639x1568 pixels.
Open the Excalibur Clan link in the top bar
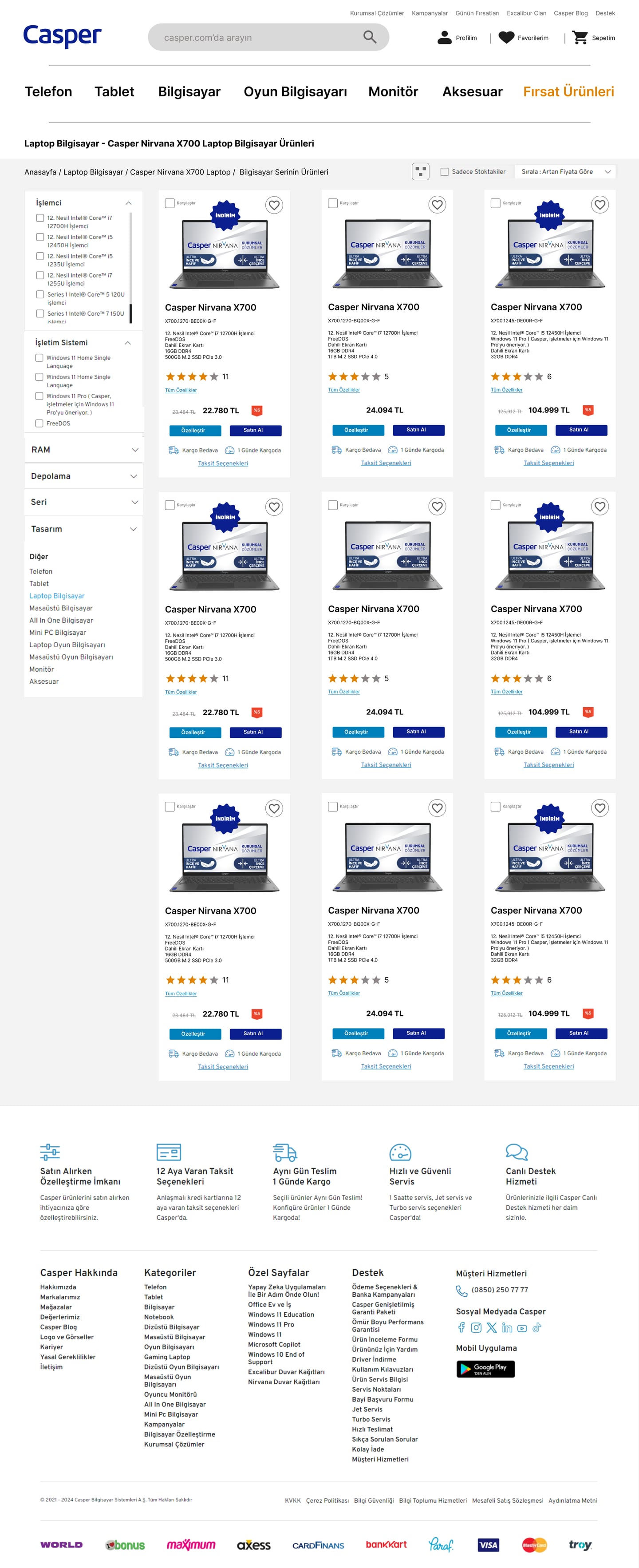[526, 13]
